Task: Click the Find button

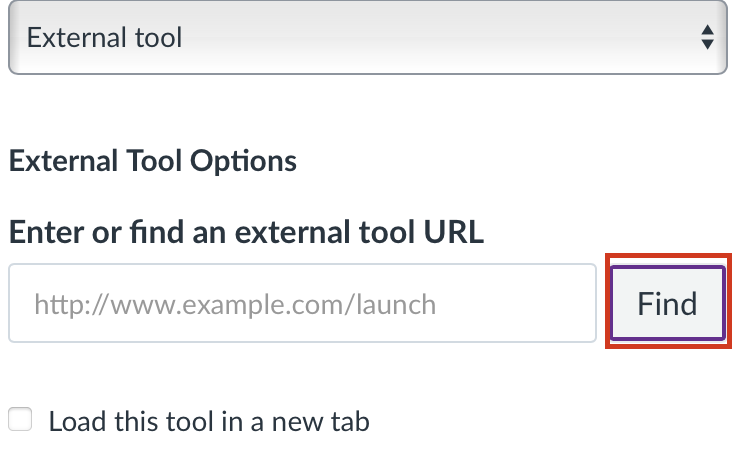Action: [x=667, y=304]
